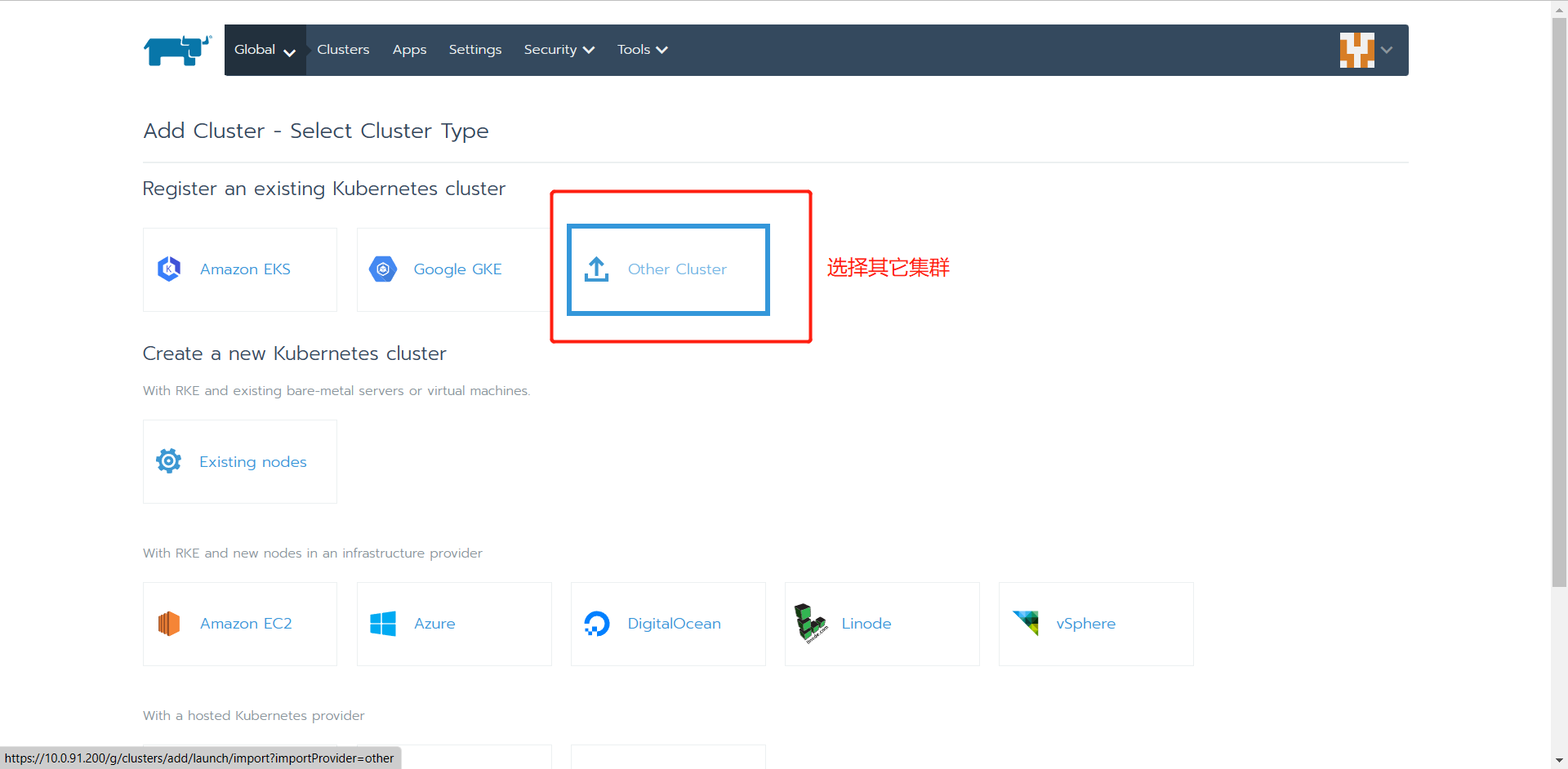This screenshot has height=769, width=1568.
Task: Open the Tools dropdown menu
Action: [x=642, y=49]
